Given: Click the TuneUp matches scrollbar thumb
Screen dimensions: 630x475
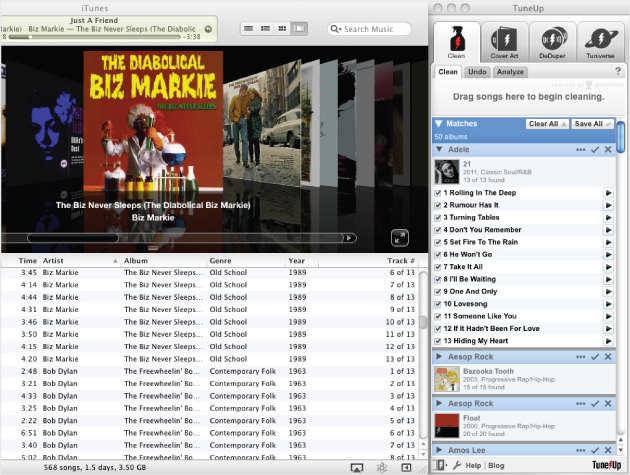Looking at the screenshot, I should coord(620,137).
